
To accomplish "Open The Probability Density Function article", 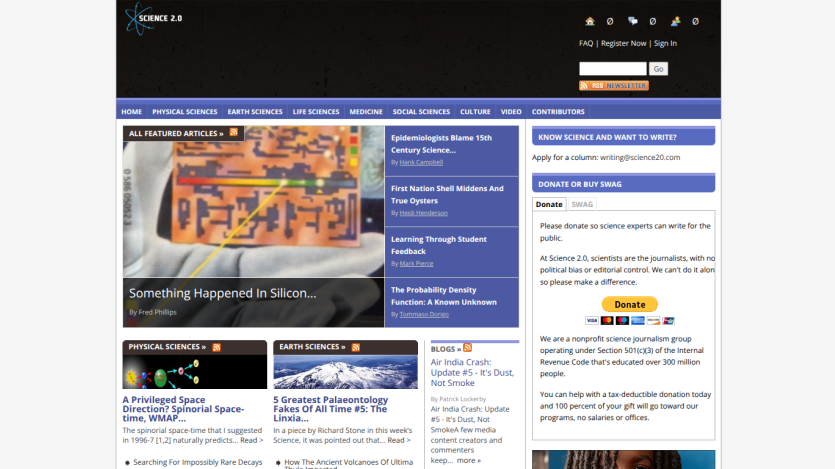I will coord(444,296).
